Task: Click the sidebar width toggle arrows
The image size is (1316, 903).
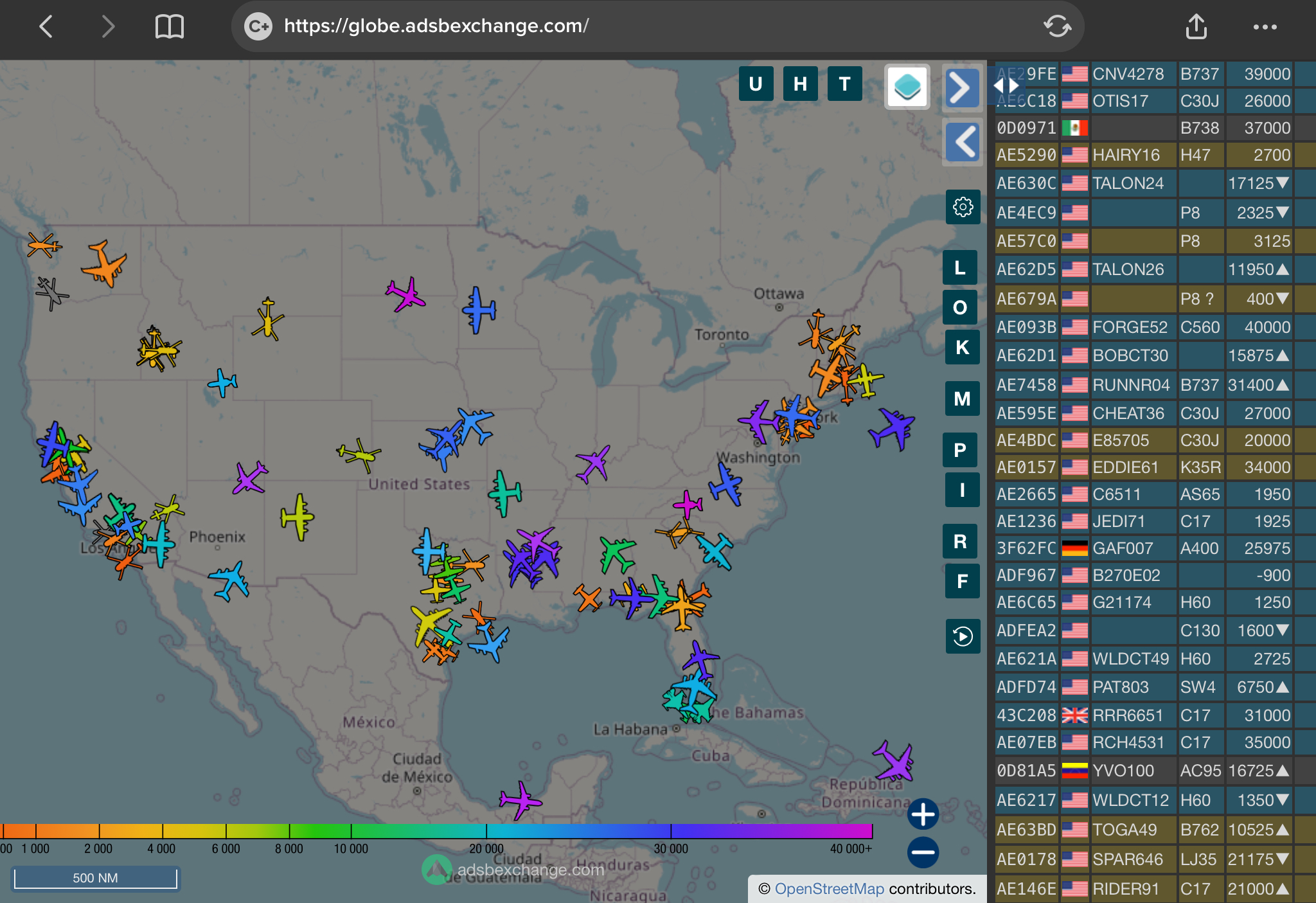Action: tap(1006, 85)
